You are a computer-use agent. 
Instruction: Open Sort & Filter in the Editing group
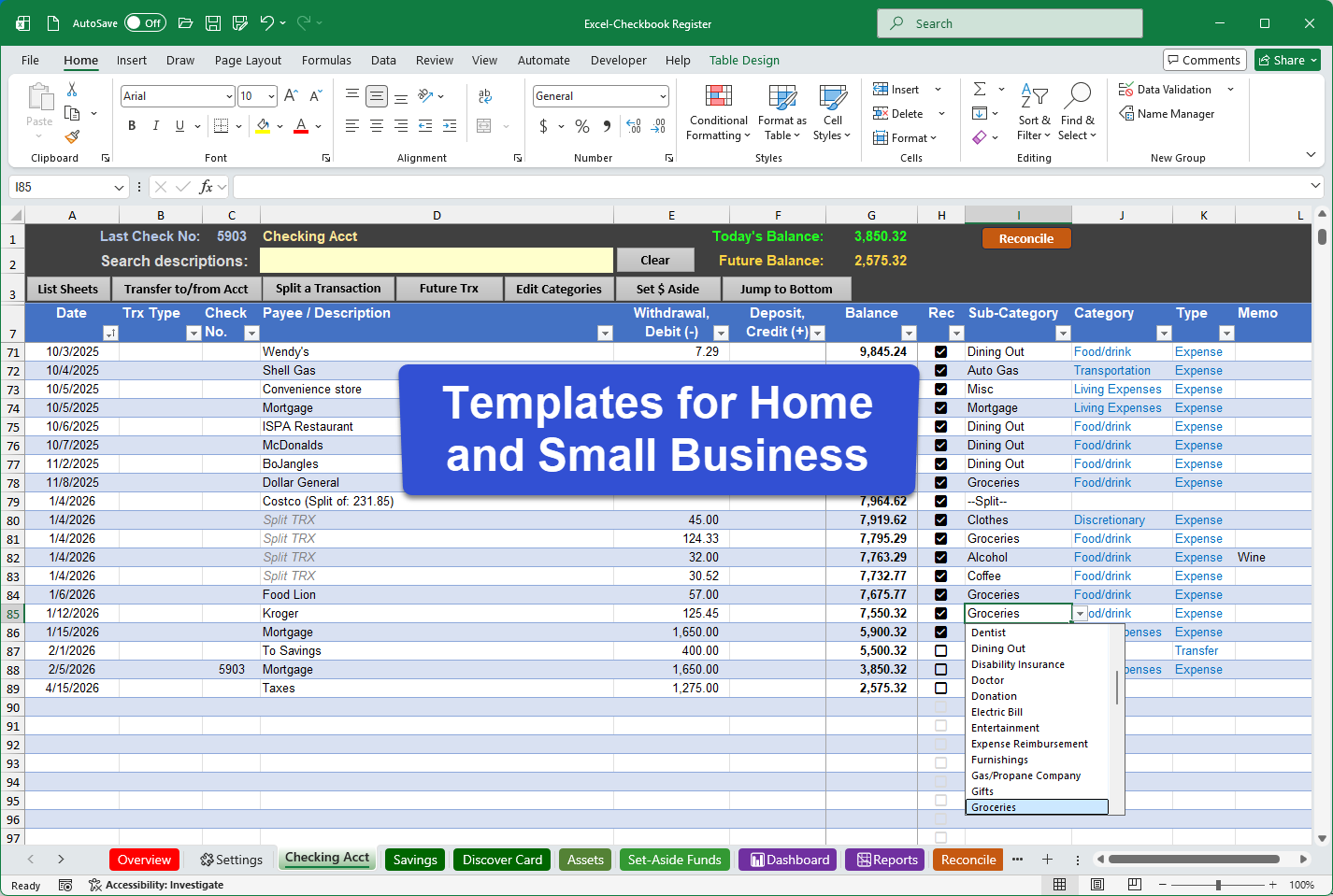(x=1034, y=112)
